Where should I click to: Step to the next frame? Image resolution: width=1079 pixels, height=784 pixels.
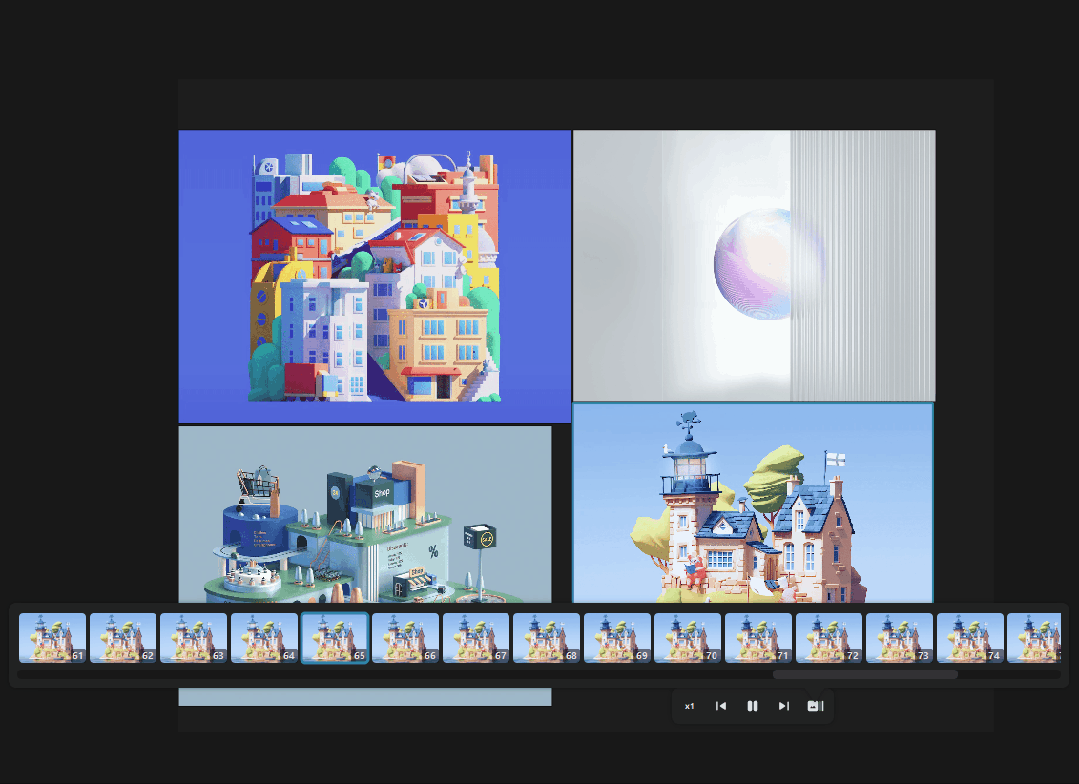[x=784, y=706]
